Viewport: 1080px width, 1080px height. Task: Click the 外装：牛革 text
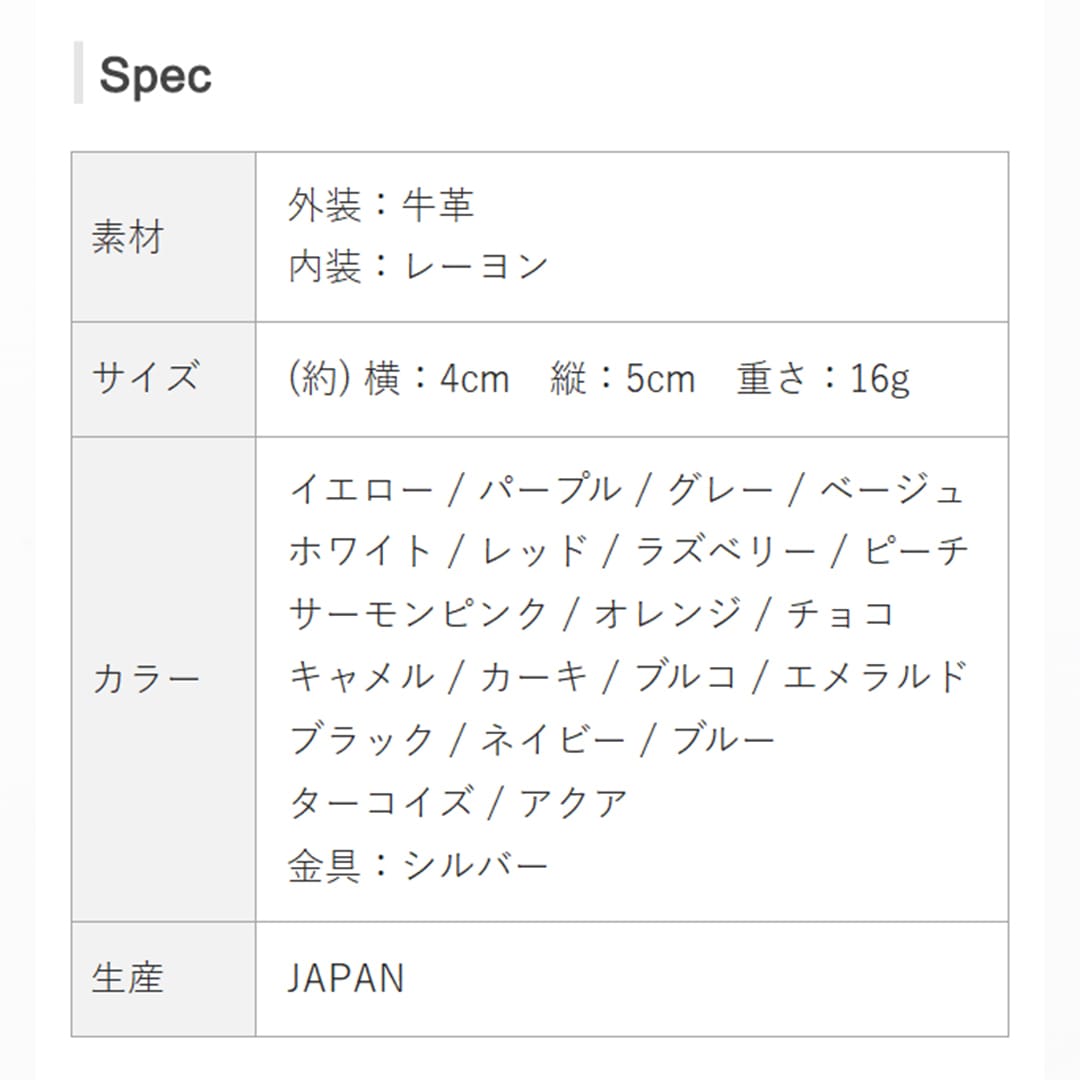point(381,205)
